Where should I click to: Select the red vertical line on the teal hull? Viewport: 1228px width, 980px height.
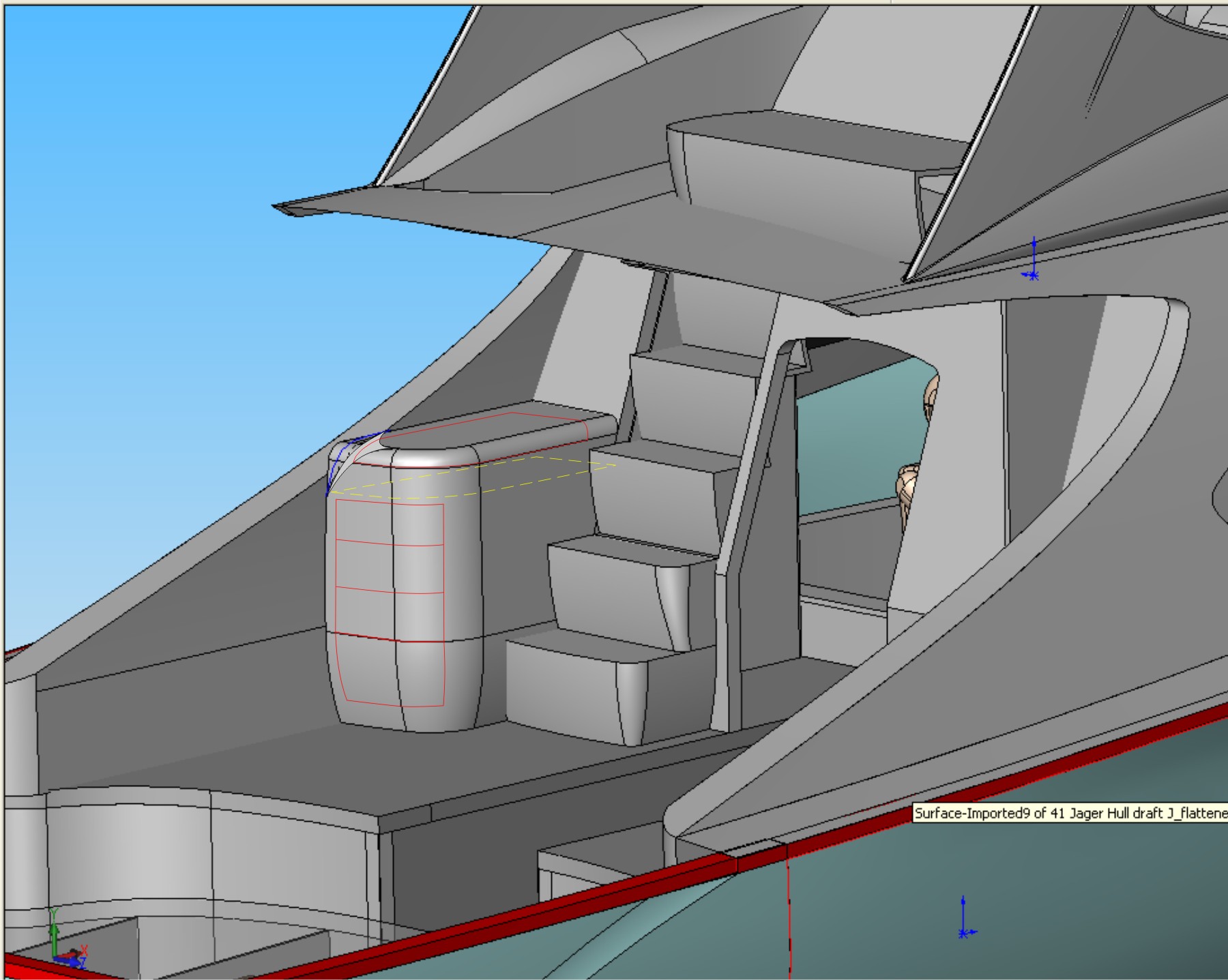[788, 914]
